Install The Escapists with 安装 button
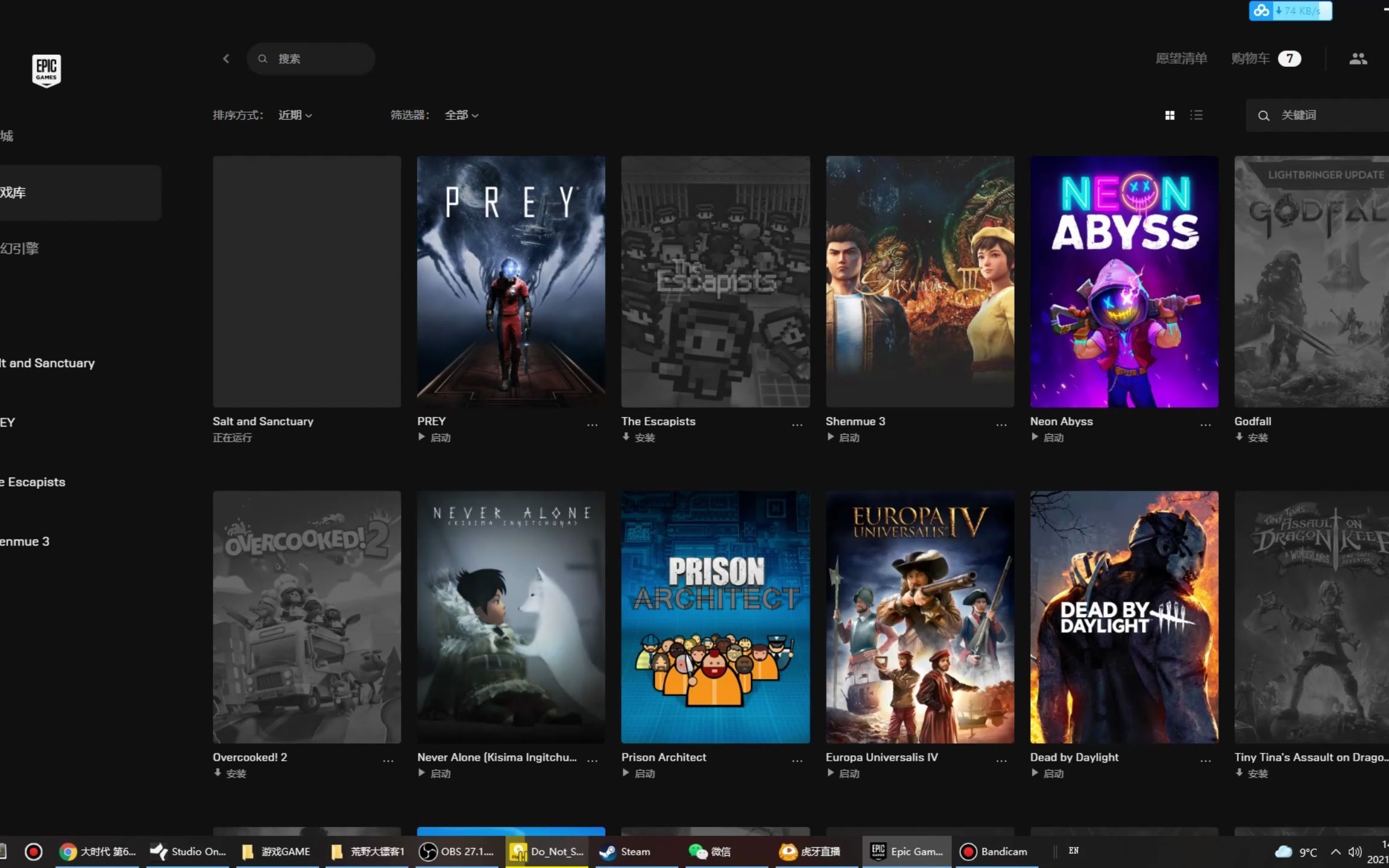 (x=639, y=438)
